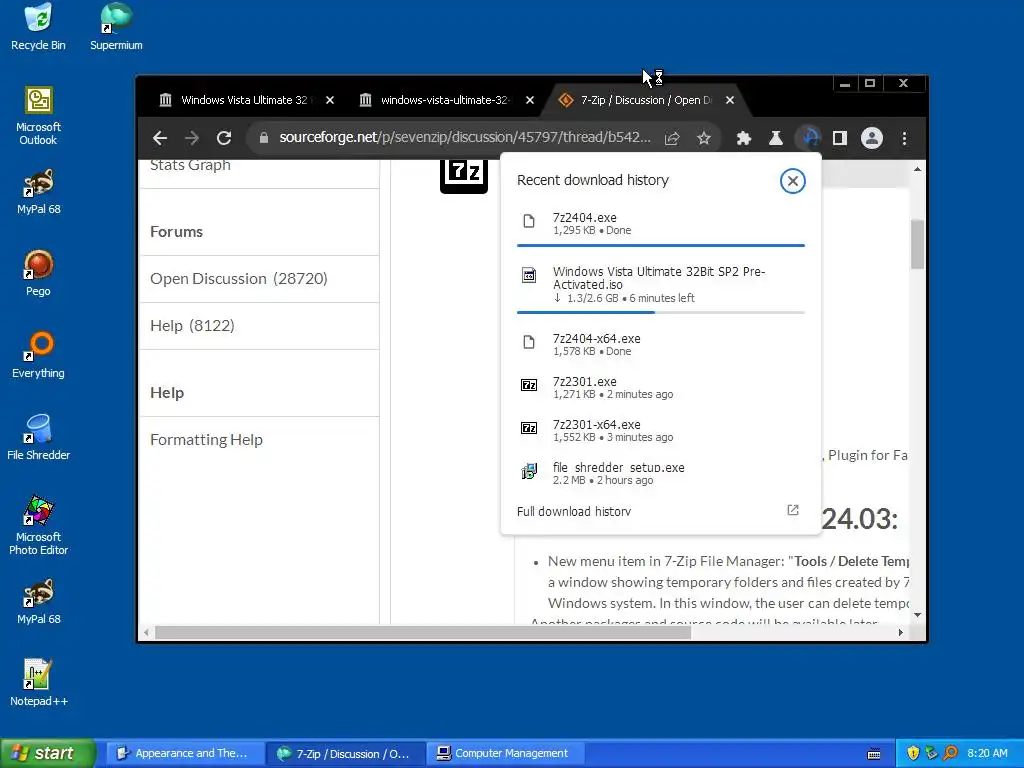
Task: Open the Microsoft Photo Editor desktop icon
Action: coord(38,526)
